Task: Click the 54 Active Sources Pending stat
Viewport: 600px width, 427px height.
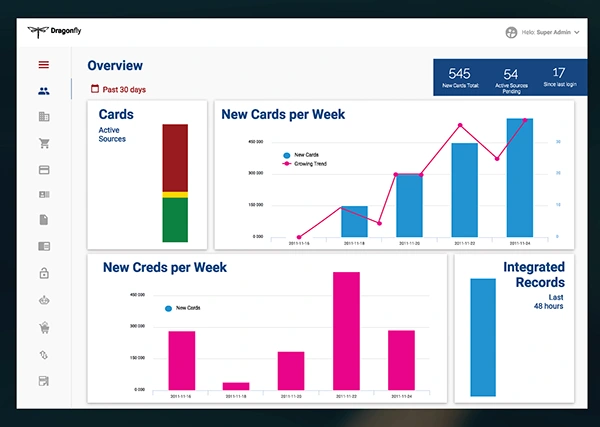Action: tap(511, 80)
